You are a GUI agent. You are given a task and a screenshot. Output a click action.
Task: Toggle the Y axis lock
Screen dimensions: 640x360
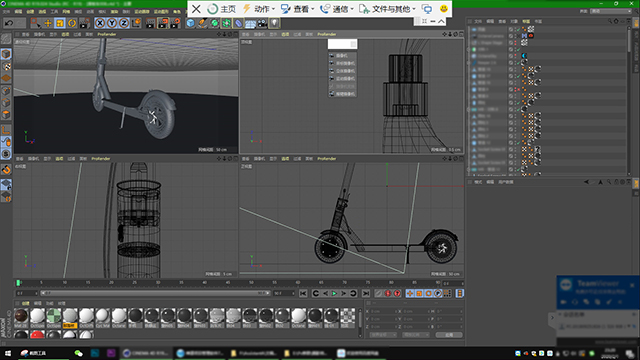coord(112,23)
